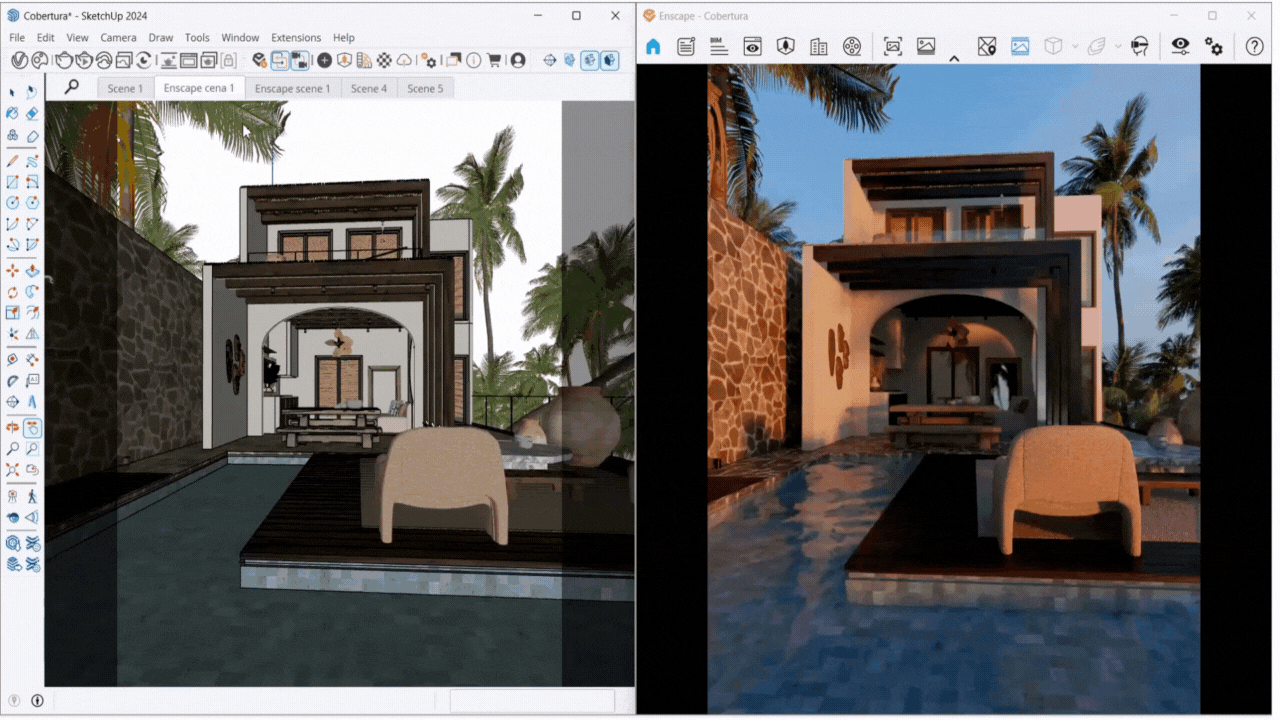1280x720 pixels.
Task: Open dropdown arrow next to cube icon
Action: 1075,46
